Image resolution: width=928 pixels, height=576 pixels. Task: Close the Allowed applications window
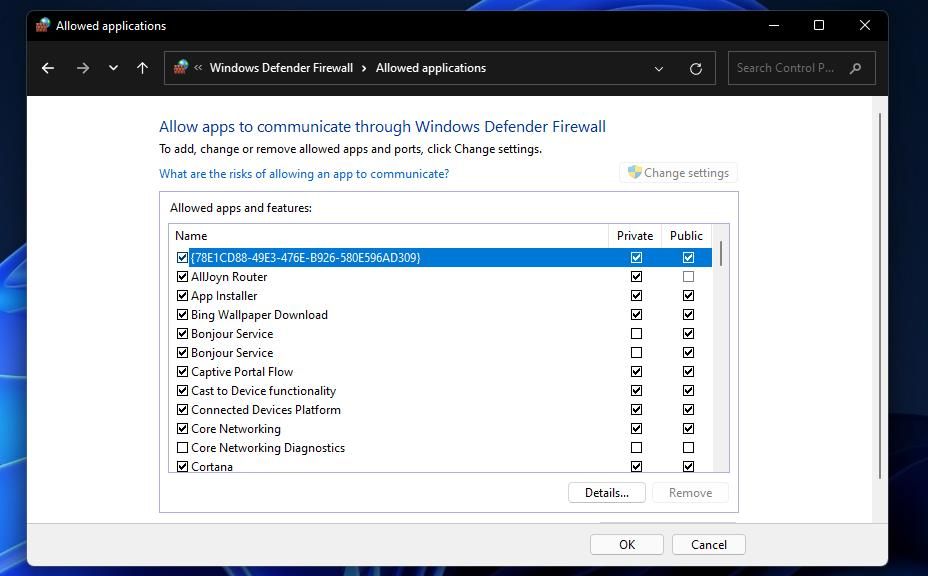point(865,25)
